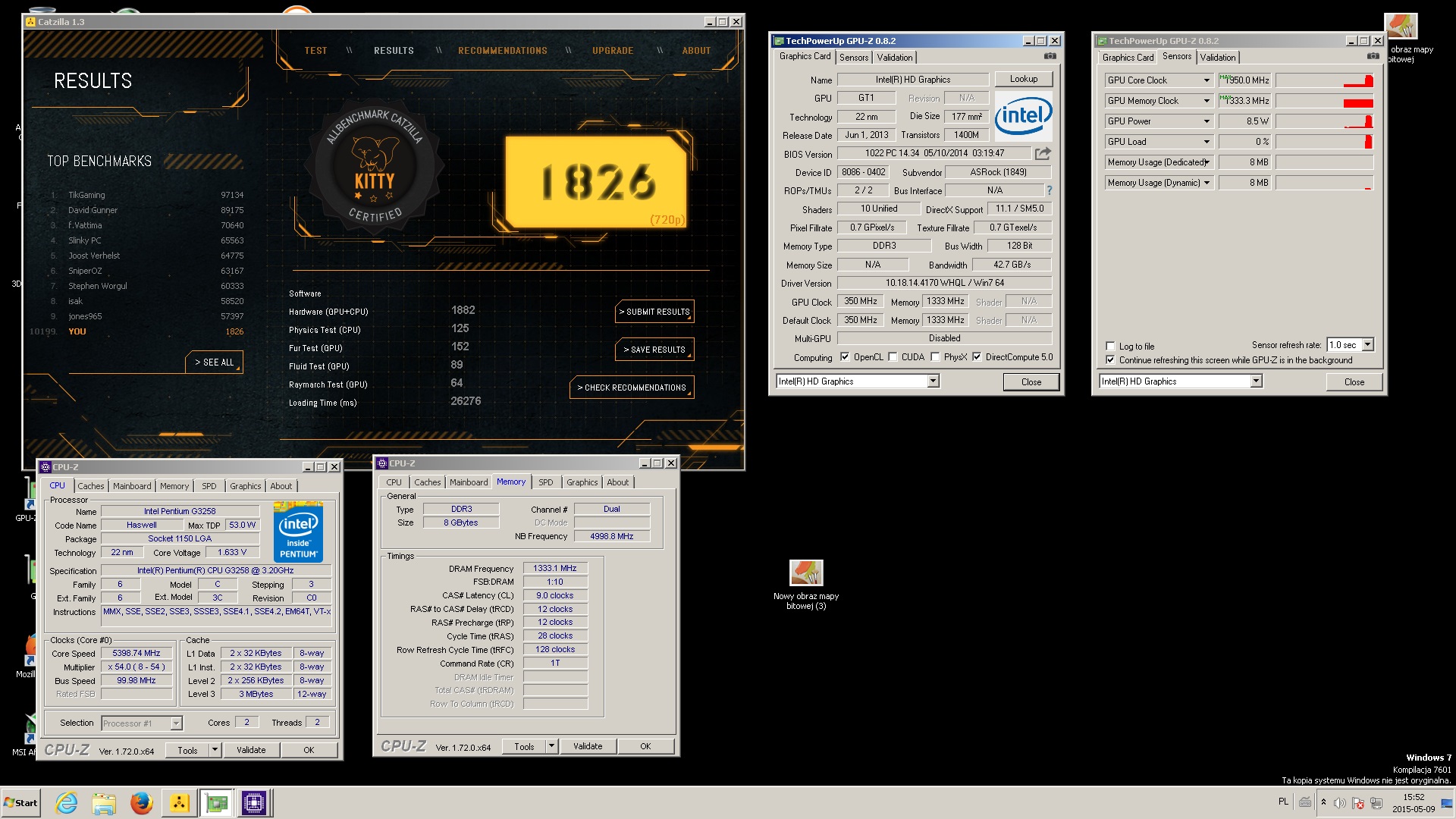Open the GPU selector dropdown in GPU-Z Sensors window
Image resolution: width=1456 pixels, height=819 pixels.
(1256, 381)
